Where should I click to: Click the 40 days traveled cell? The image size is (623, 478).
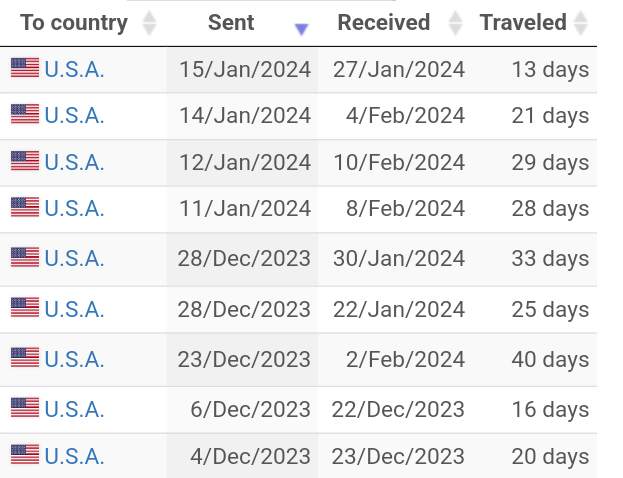(x=550, y=360)
